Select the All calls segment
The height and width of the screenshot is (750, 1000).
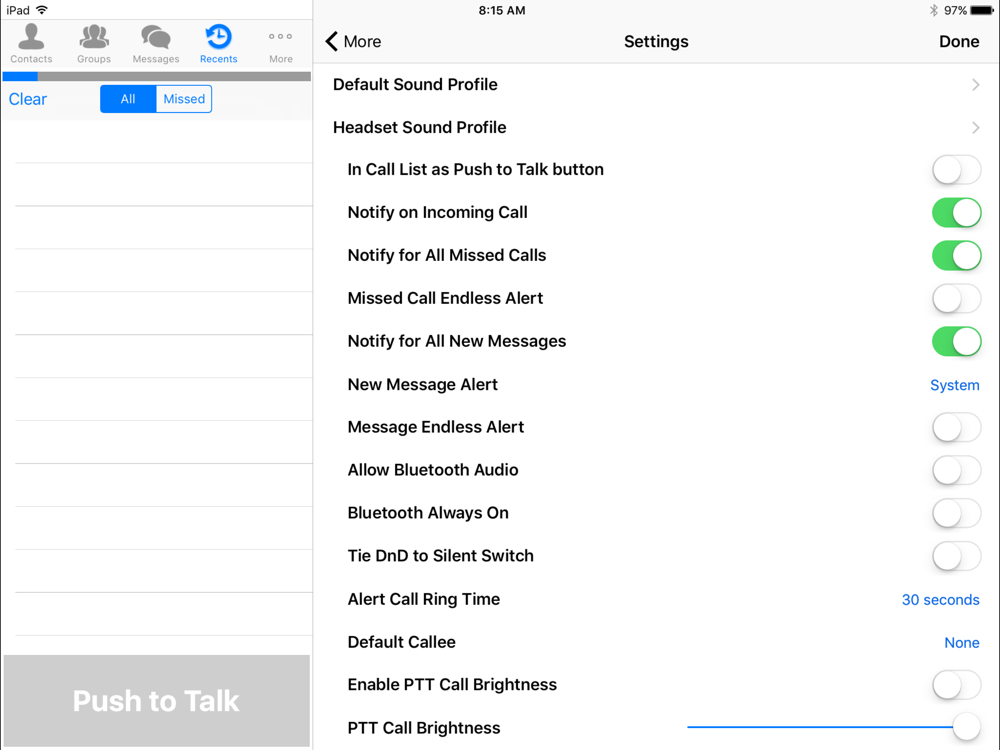click(x=128, y=99)
